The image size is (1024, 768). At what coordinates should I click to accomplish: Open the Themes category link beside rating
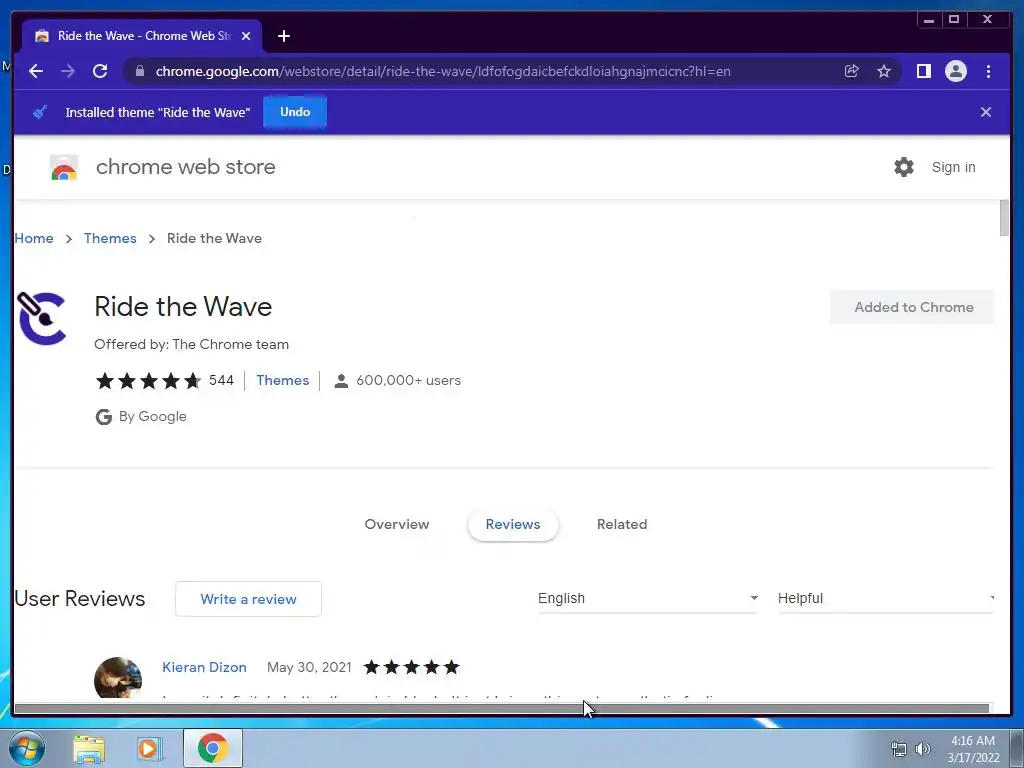[282, 380]
